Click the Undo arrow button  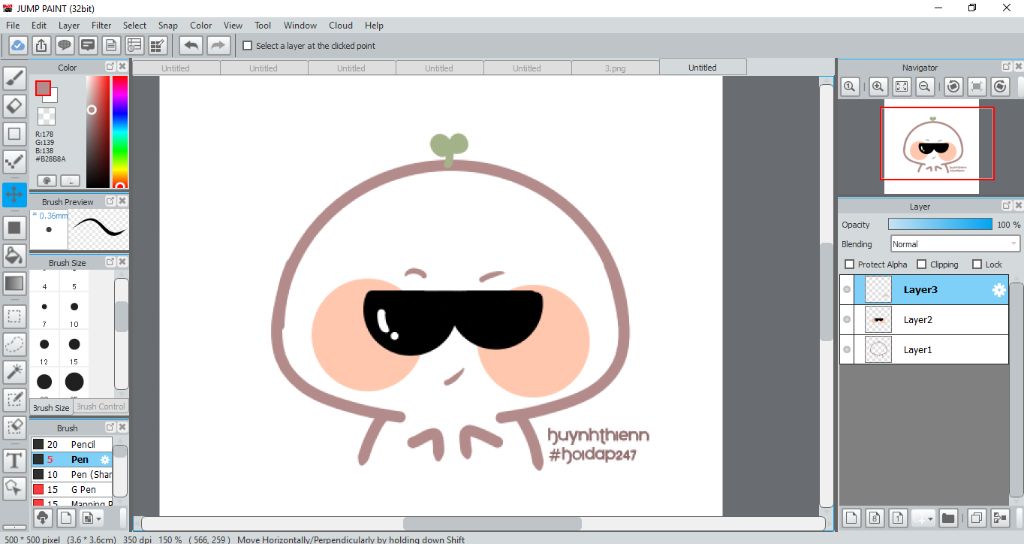coord(191,46)
